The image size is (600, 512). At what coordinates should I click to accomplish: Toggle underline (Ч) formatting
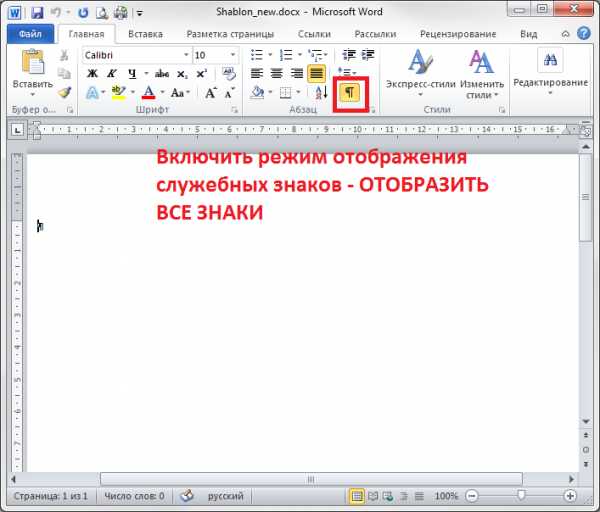coord(132,73)
